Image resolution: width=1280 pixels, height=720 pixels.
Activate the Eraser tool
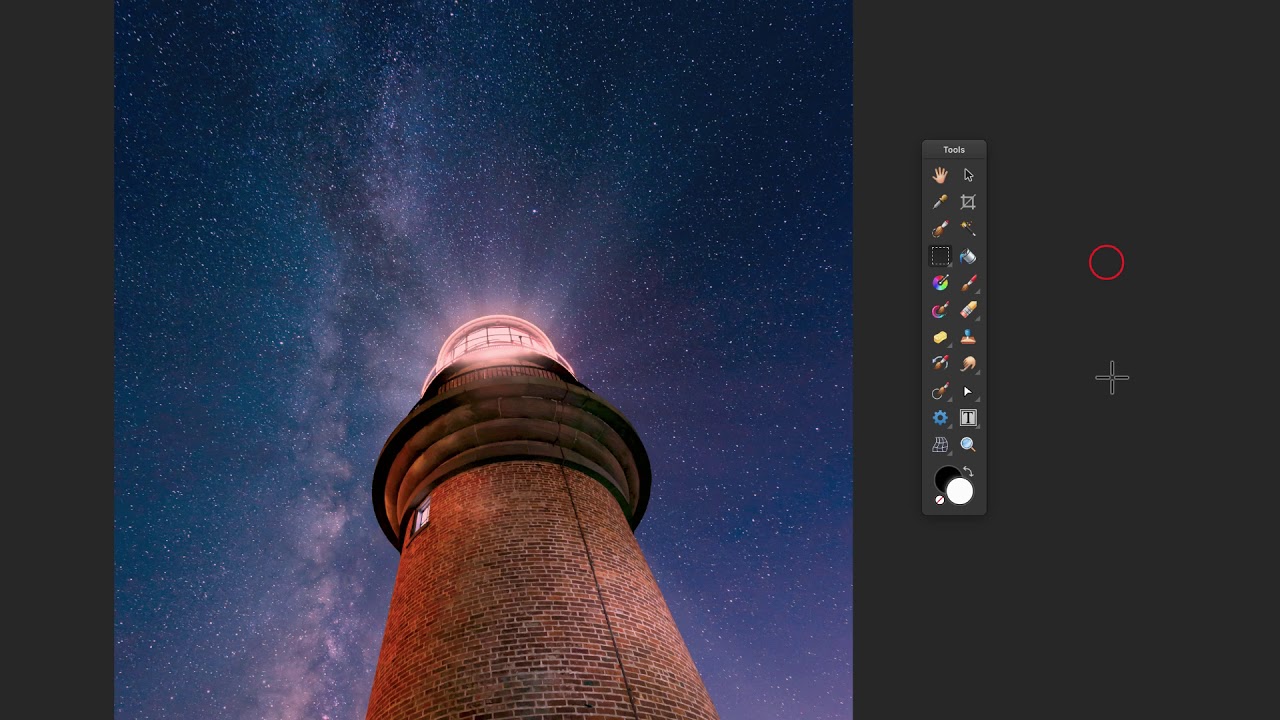[968, 311]
